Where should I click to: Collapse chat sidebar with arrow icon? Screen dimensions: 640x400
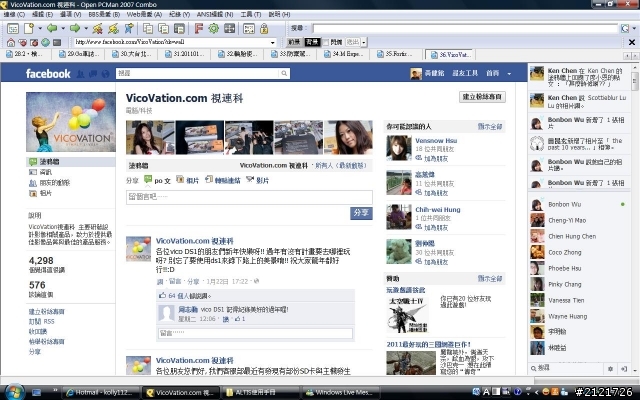click(624, 369)
